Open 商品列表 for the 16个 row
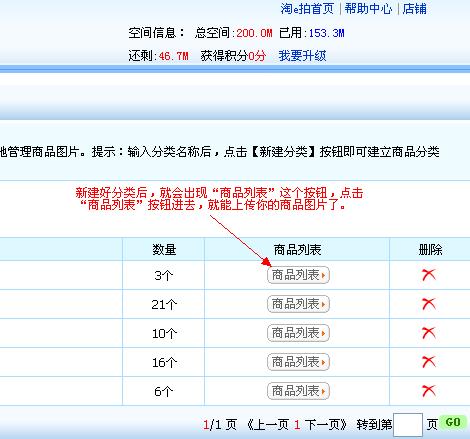Viewport: 470px width, 439px height. (x=298, y=362)
